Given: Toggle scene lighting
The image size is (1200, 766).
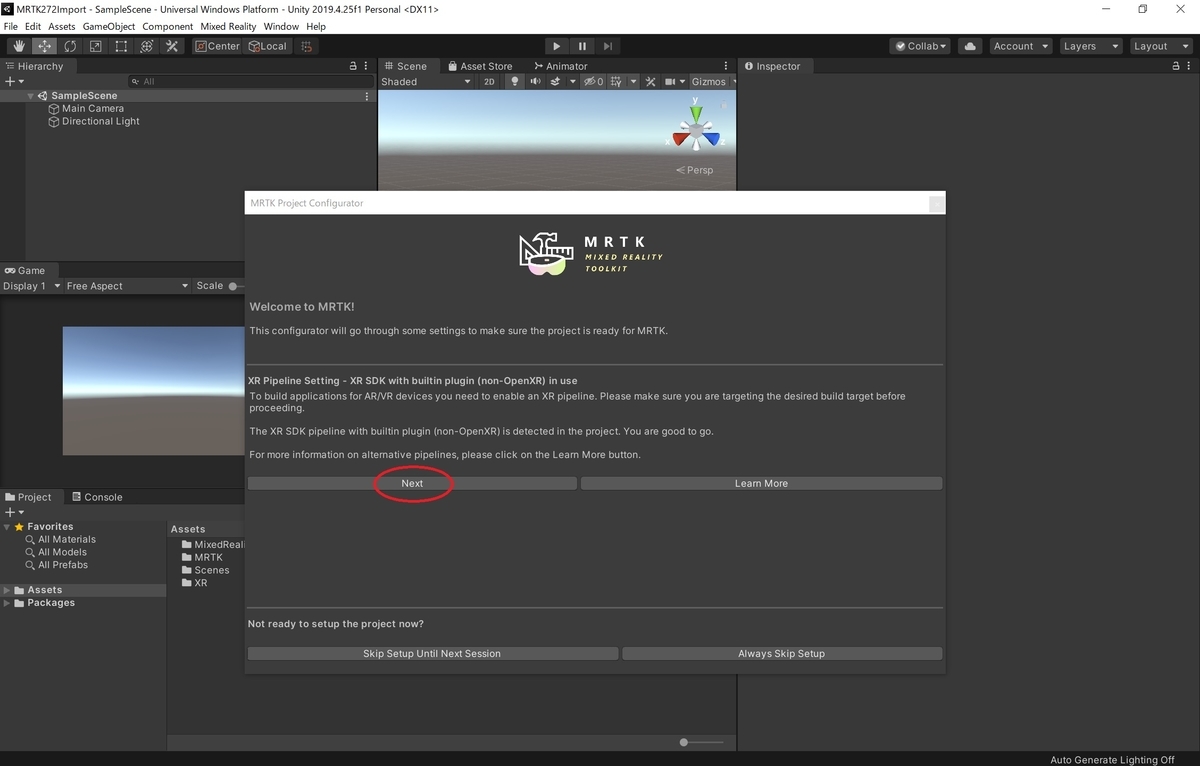Looking at the screenshot, I should pyautogui.click(x=514, y=81).
